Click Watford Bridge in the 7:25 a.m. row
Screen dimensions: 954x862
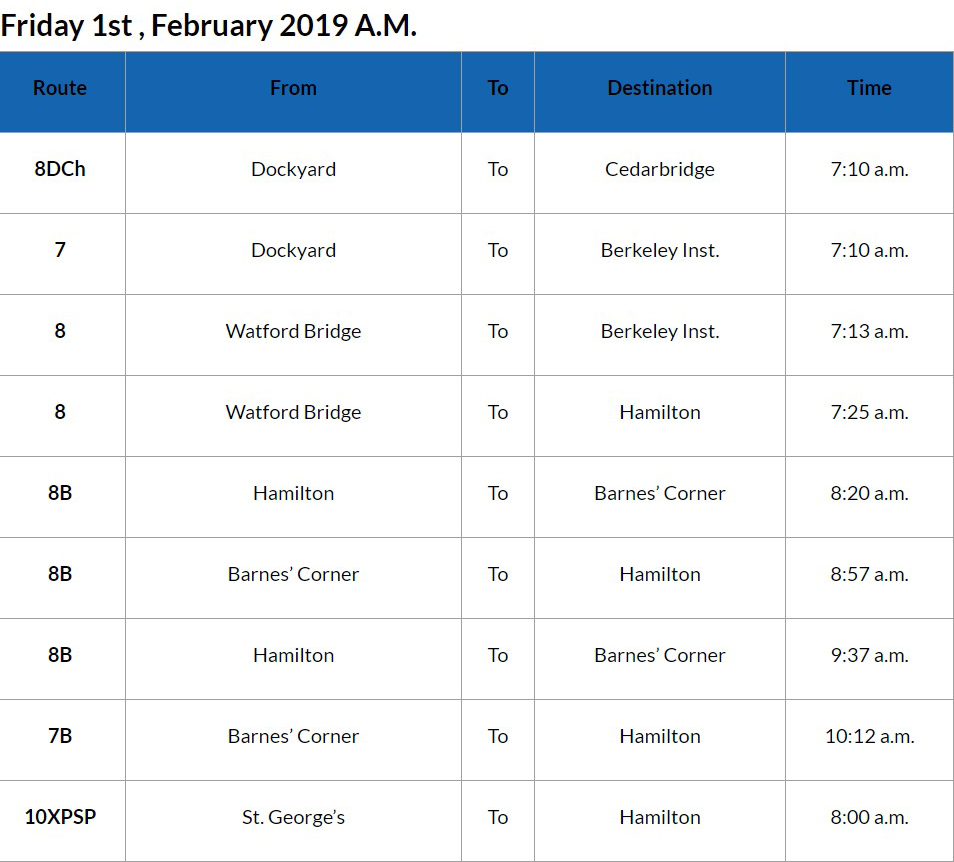[x=293, y=412]
